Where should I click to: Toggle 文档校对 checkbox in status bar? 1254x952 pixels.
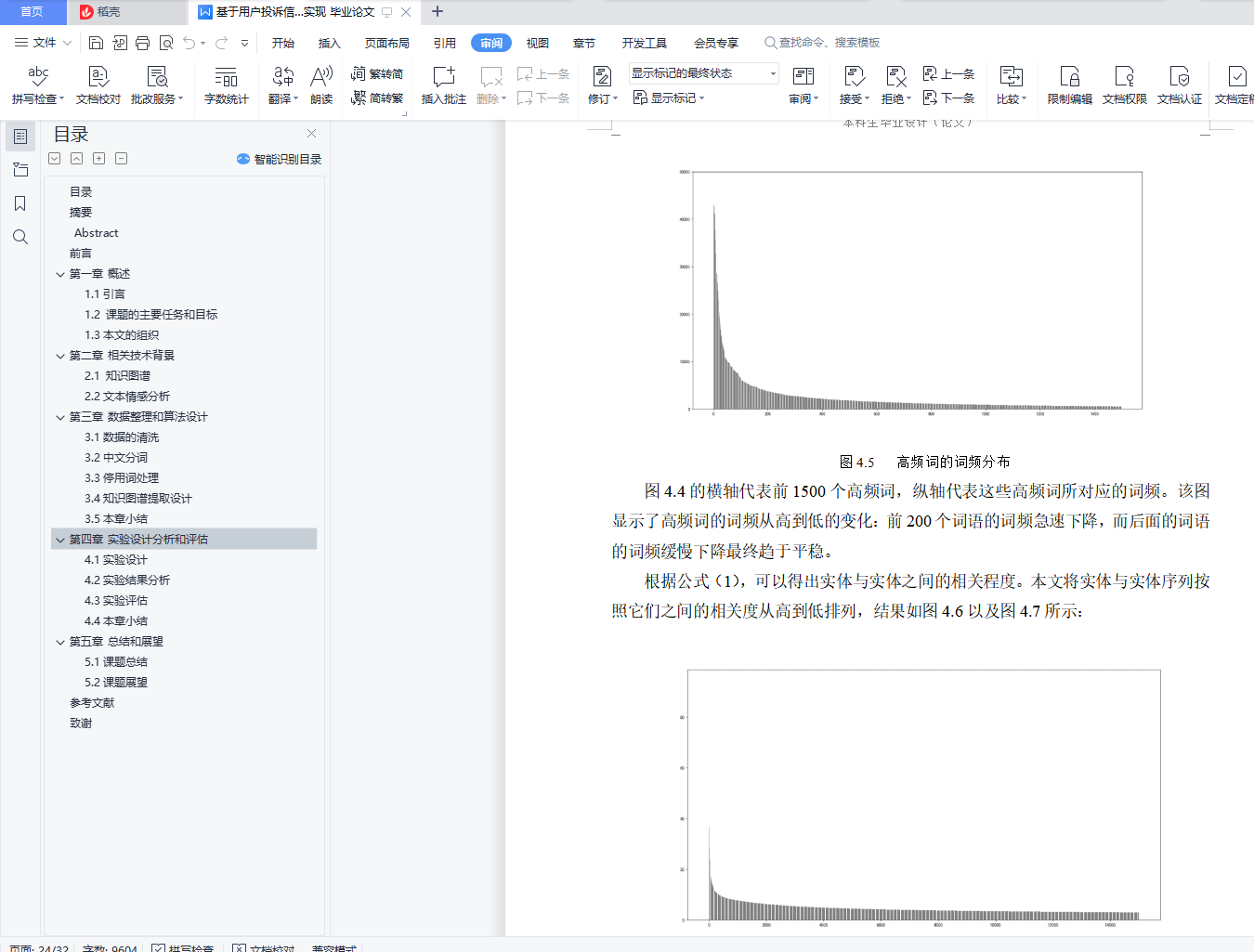(x=240, y=948)
